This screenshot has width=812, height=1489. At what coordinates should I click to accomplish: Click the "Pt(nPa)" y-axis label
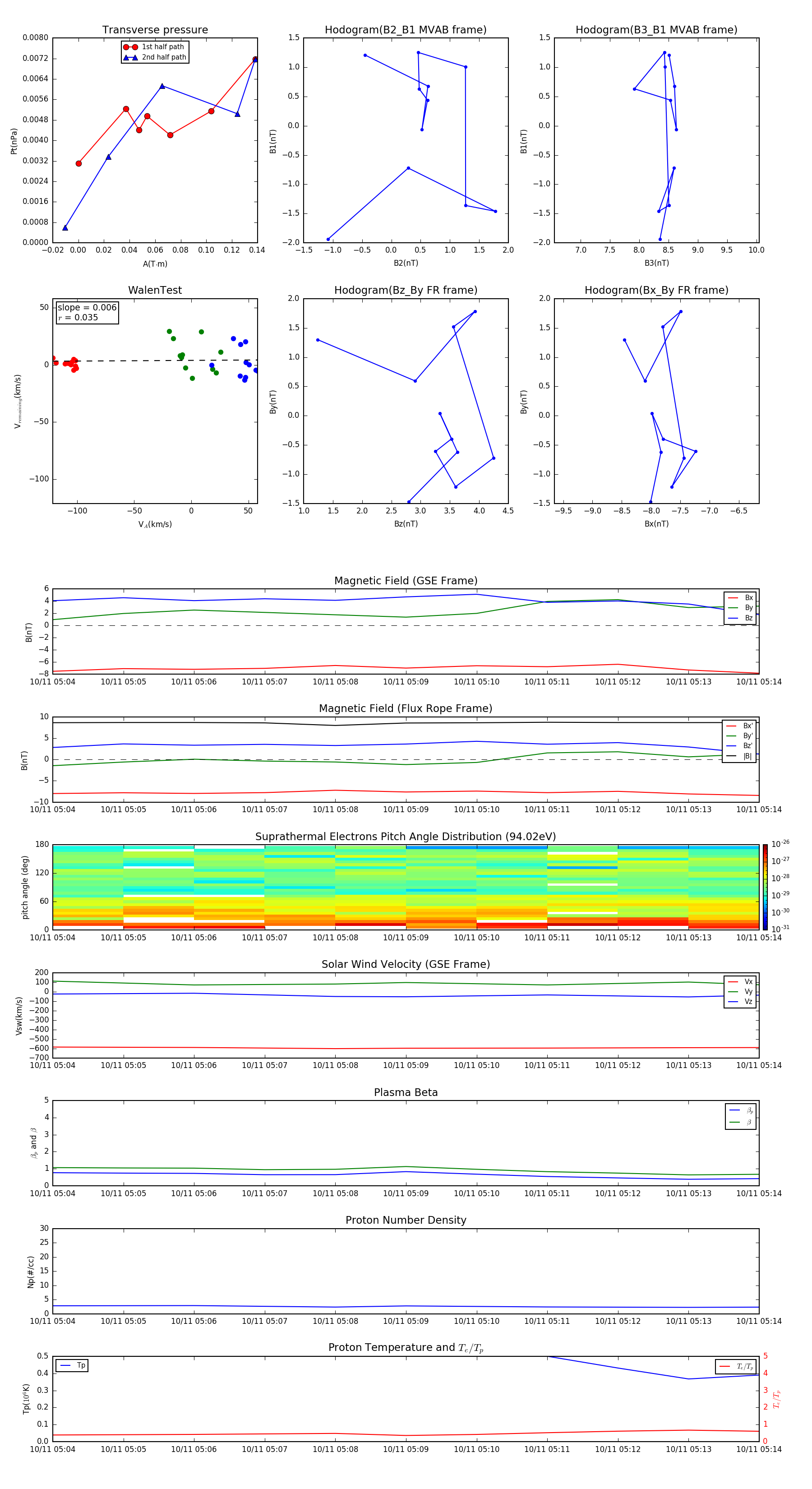(14, 141)
